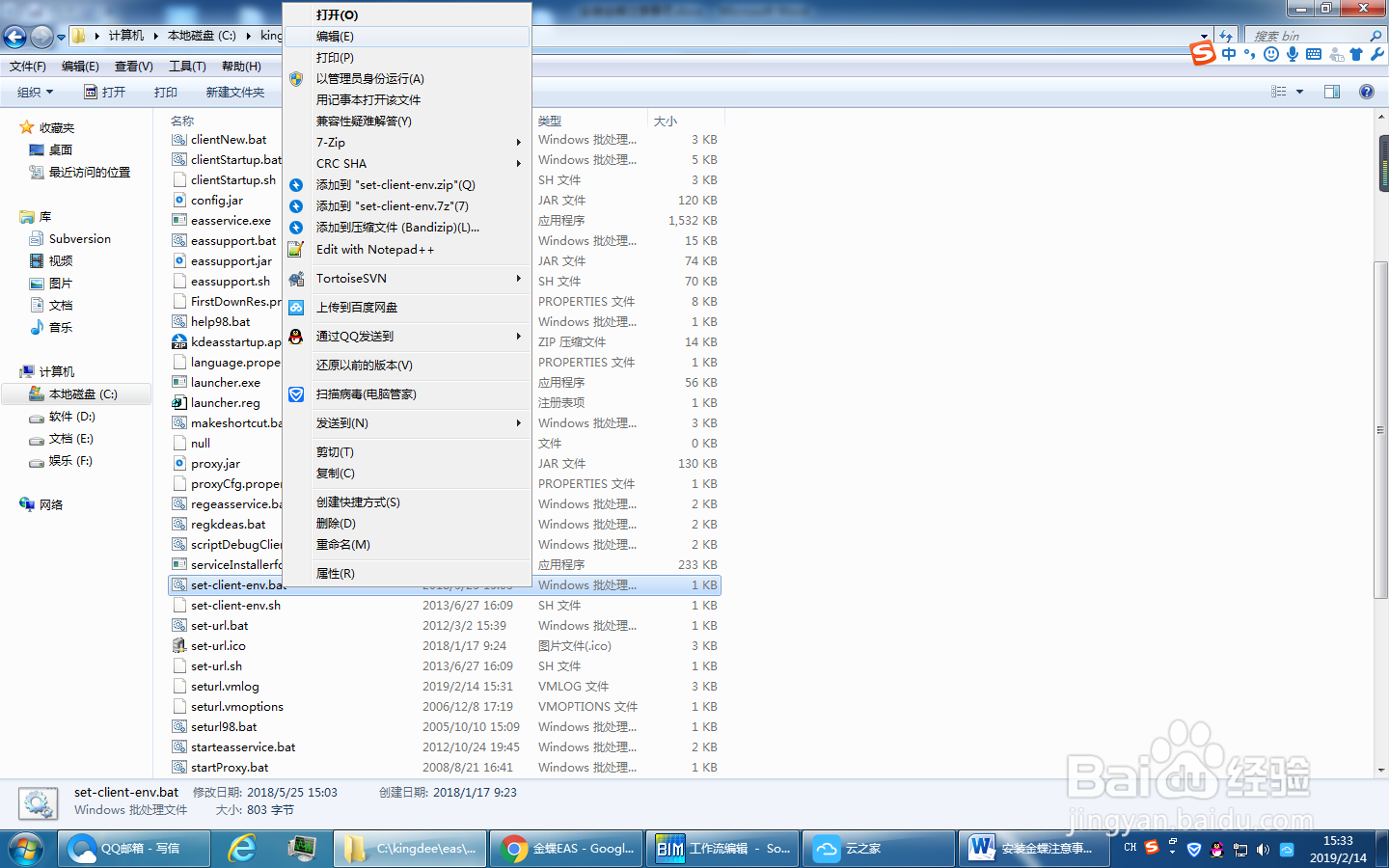Expand the Send to submenu
1389x868 pixels.
coord(519,422)
